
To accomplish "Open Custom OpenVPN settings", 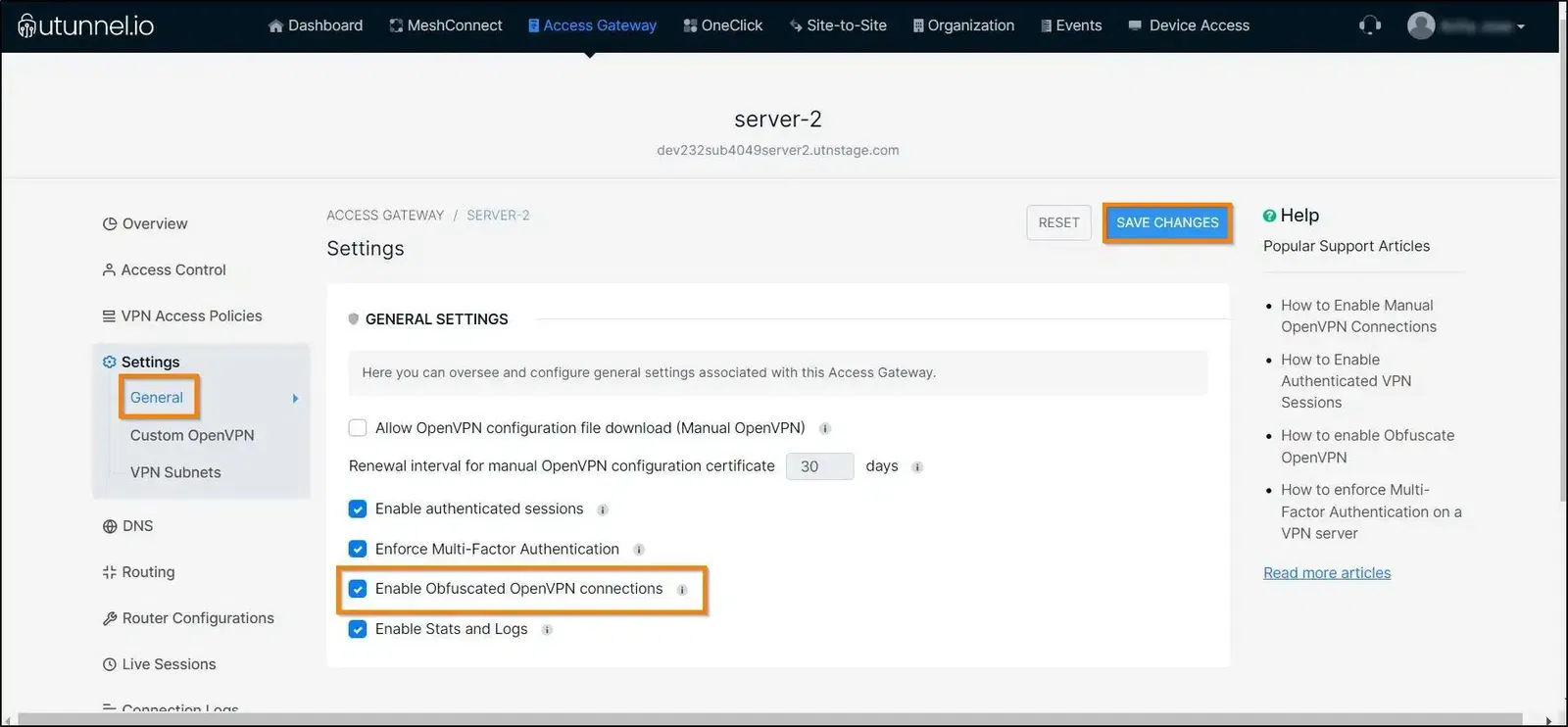I will (192, 435).
